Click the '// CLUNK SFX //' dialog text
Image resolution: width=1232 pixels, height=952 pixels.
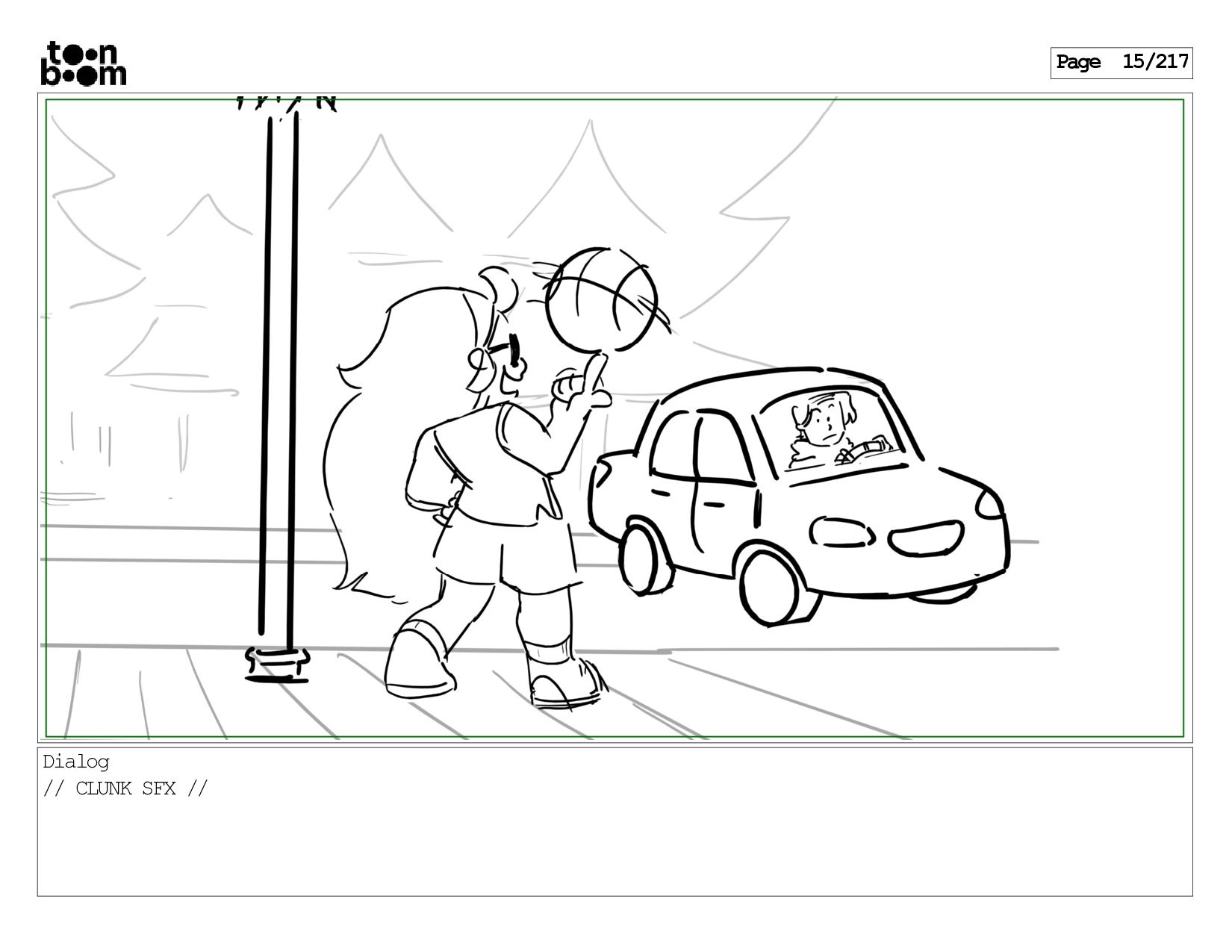pyautogui.click(x=125, y=788)
